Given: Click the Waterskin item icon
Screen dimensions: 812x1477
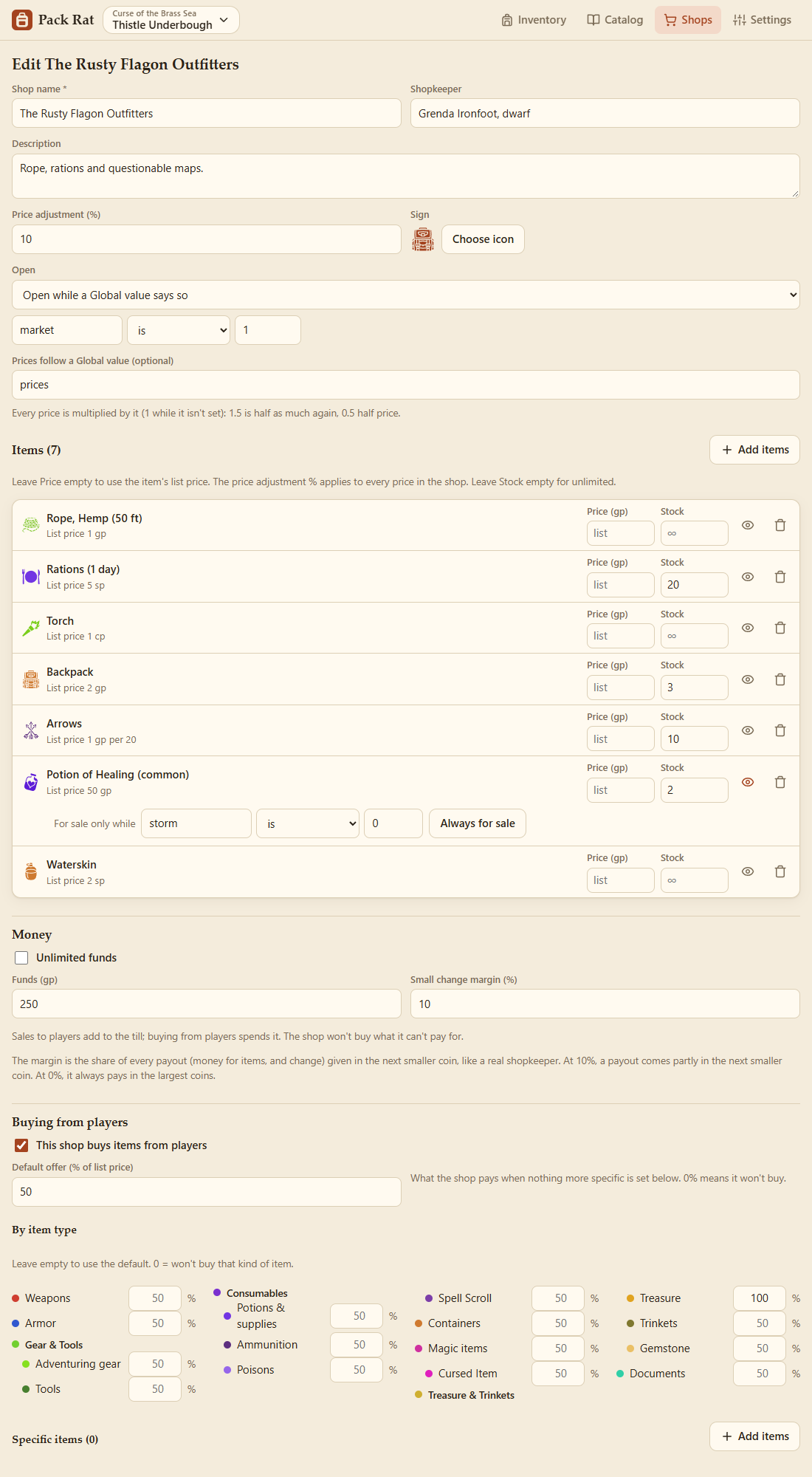Looking at the screenshot, I should [31, 871].
